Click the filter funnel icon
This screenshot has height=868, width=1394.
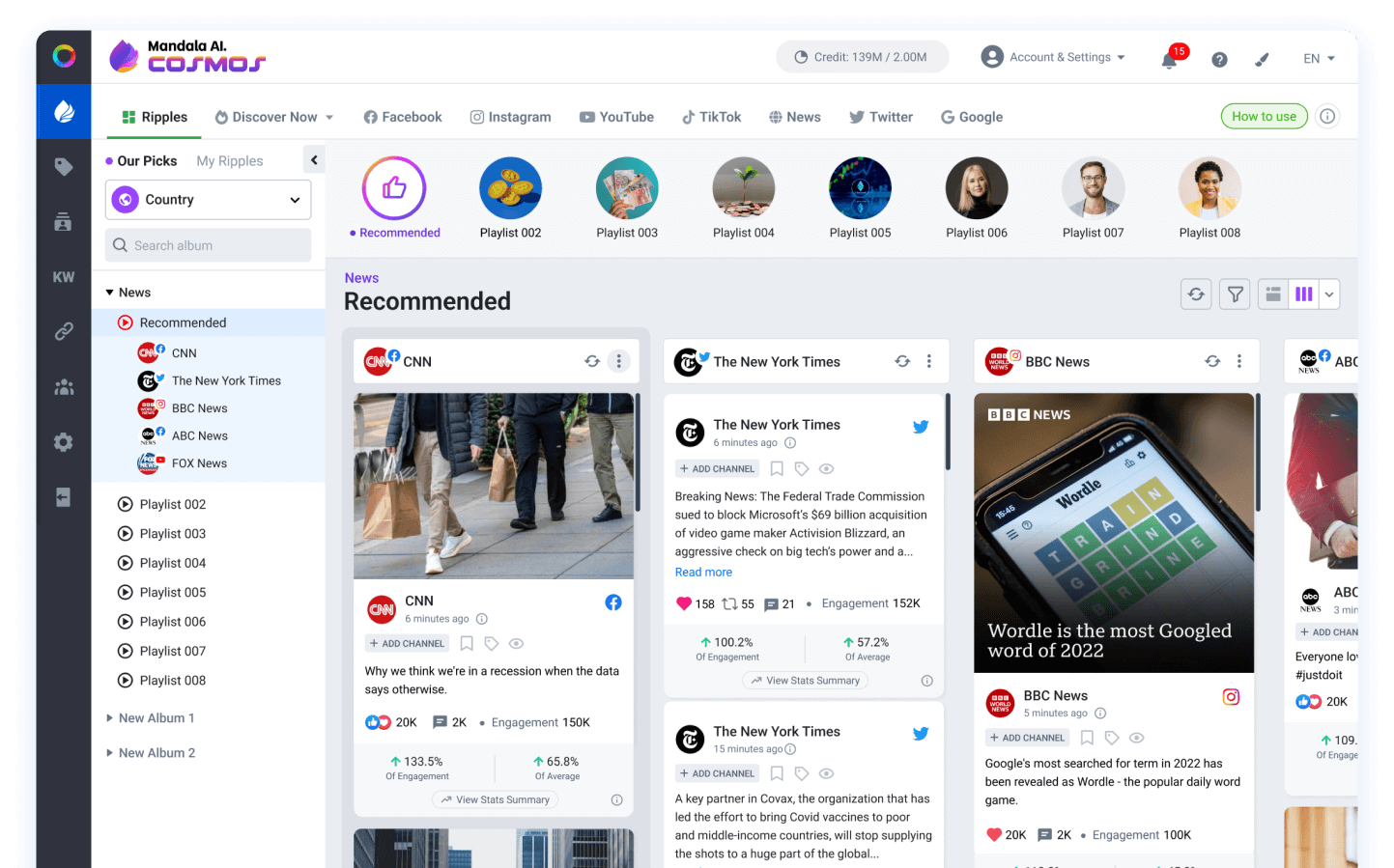[x=1235, y=294]
